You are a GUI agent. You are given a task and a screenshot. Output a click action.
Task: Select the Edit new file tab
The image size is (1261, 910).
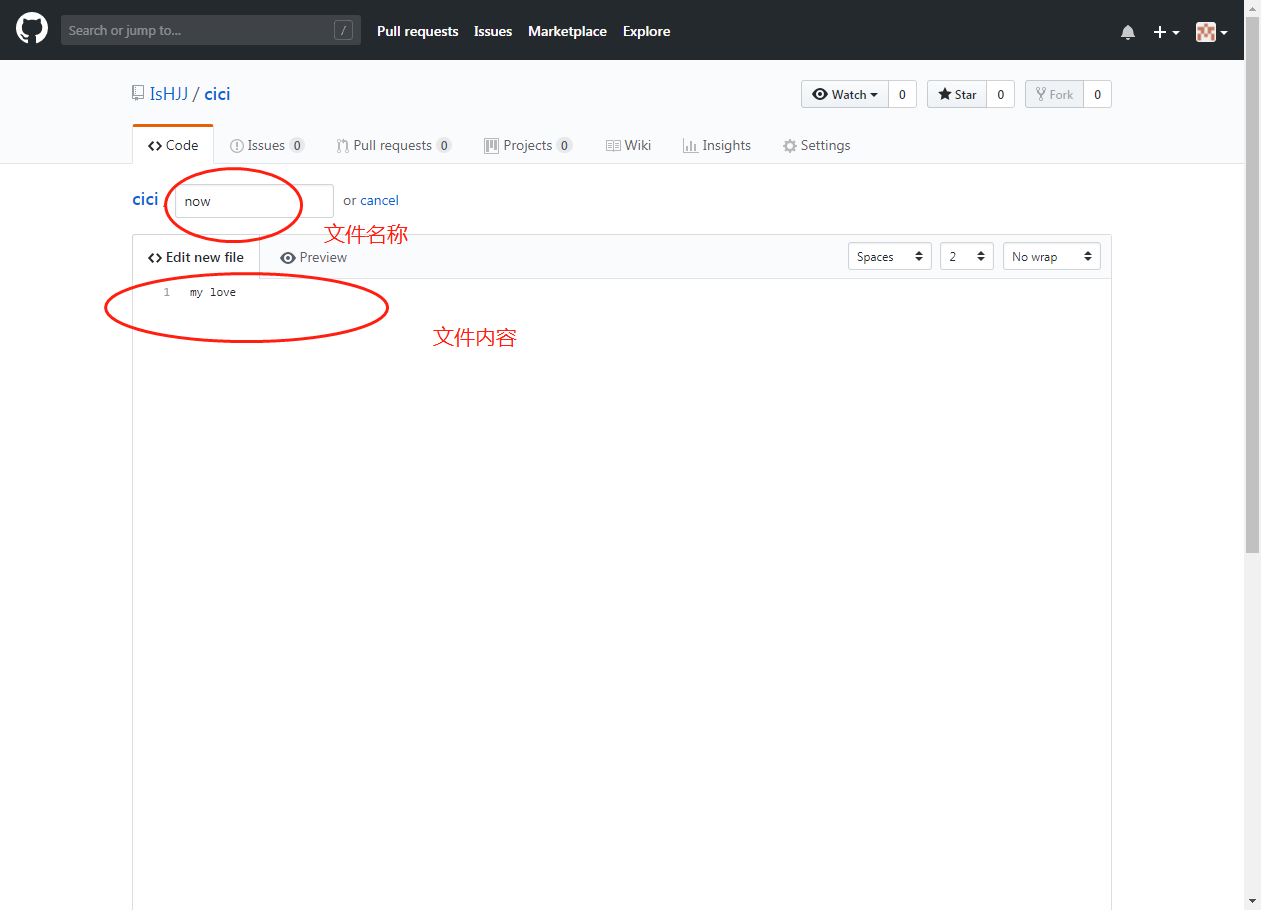[x=196, y=257]
